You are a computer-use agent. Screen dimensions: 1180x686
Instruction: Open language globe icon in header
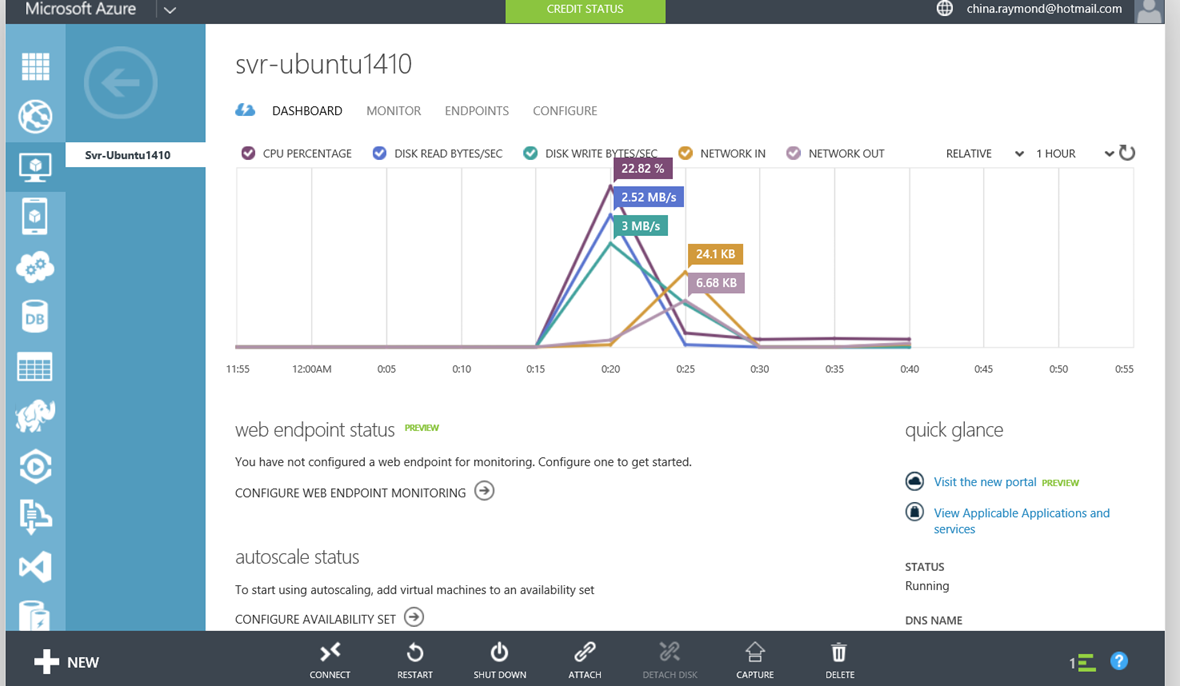click(x=944, y=8)
